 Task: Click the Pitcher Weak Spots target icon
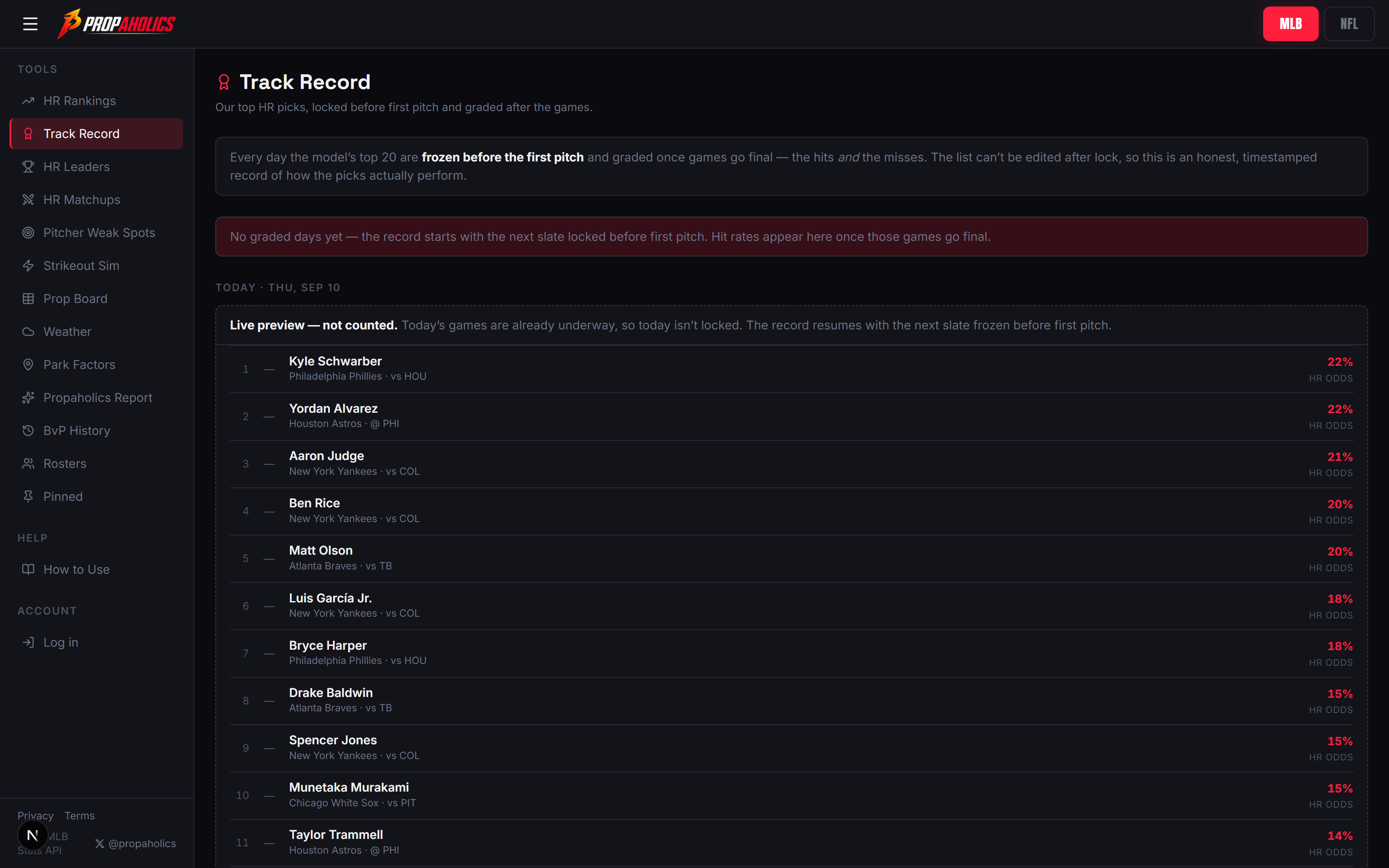(x=28, y=233)
